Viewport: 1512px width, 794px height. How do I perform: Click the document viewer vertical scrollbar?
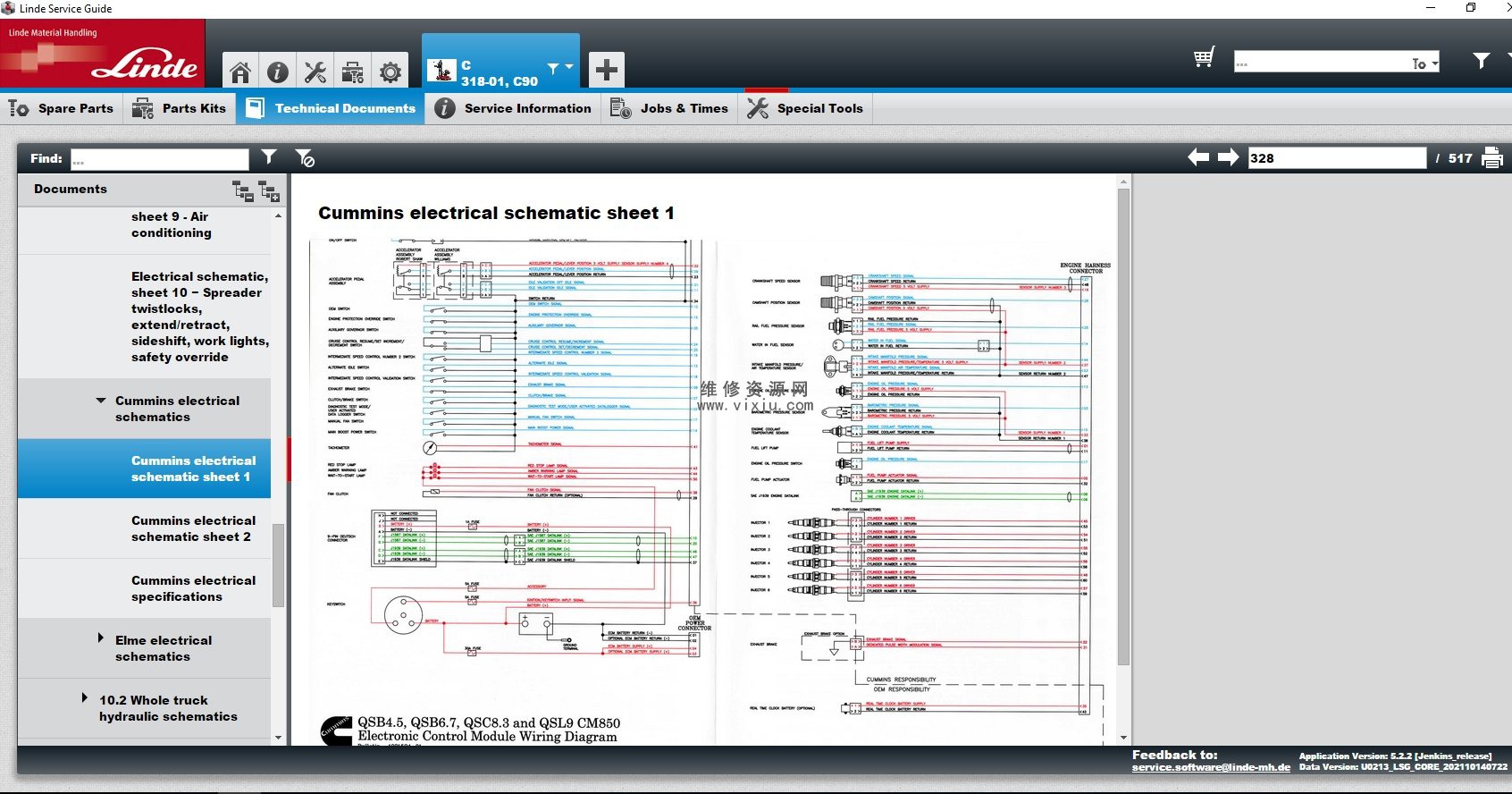tap(1124, 426)
